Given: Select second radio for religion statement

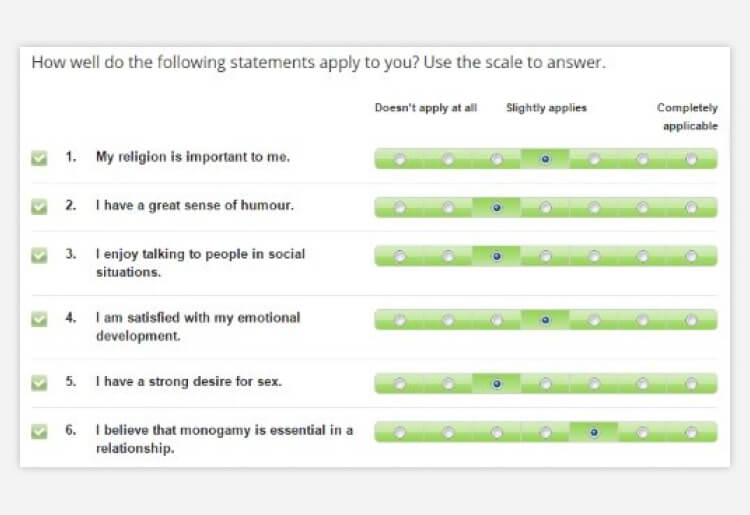Looking at the screenshot, I should tap(448, 159).
